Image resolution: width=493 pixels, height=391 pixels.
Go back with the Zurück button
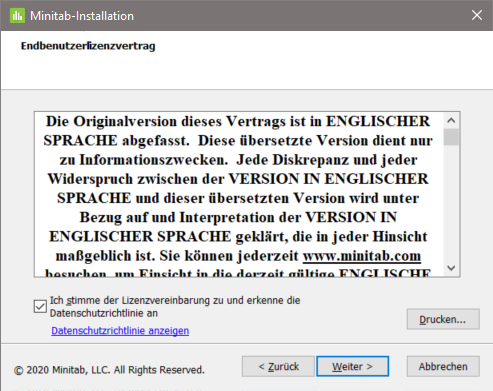point(278,367)
